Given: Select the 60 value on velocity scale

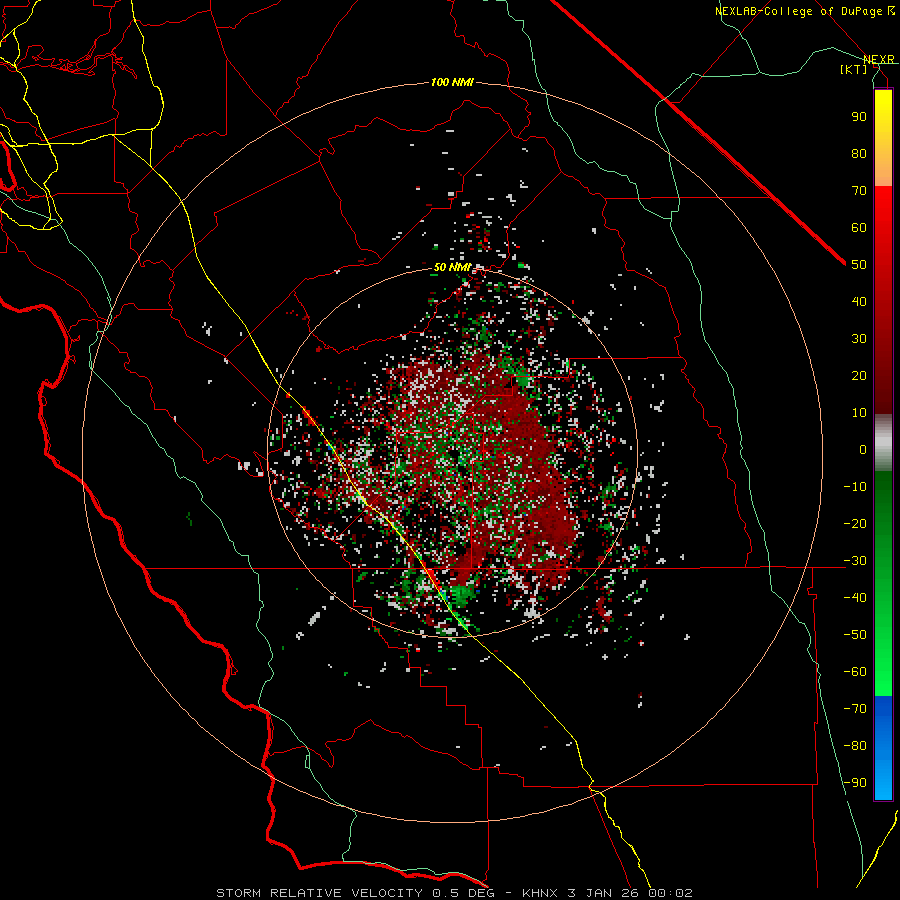Looking at the screenshot, I should pos(859,227).
